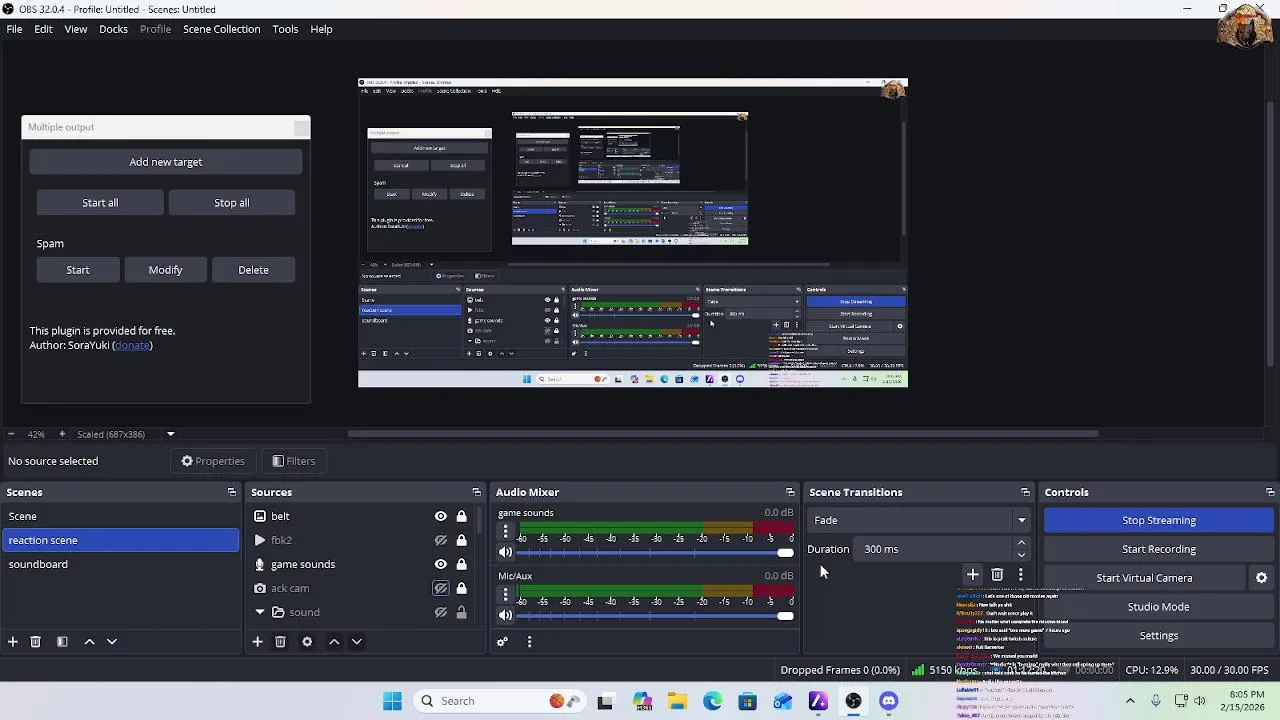Show the sound folder group
Image resolution: width=1280 pixels, height=720 pixels.
pos(440,612)
